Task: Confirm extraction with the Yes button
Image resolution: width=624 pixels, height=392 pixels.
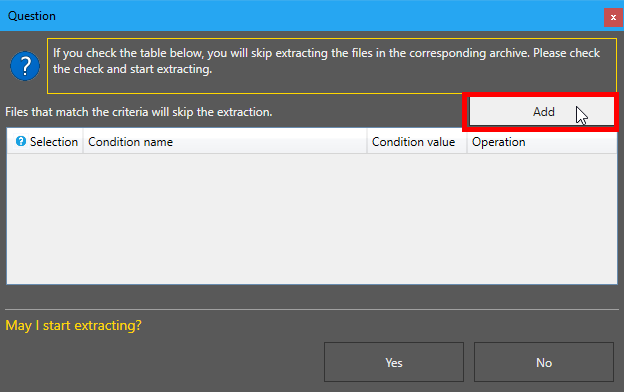Action: point(394,362)
